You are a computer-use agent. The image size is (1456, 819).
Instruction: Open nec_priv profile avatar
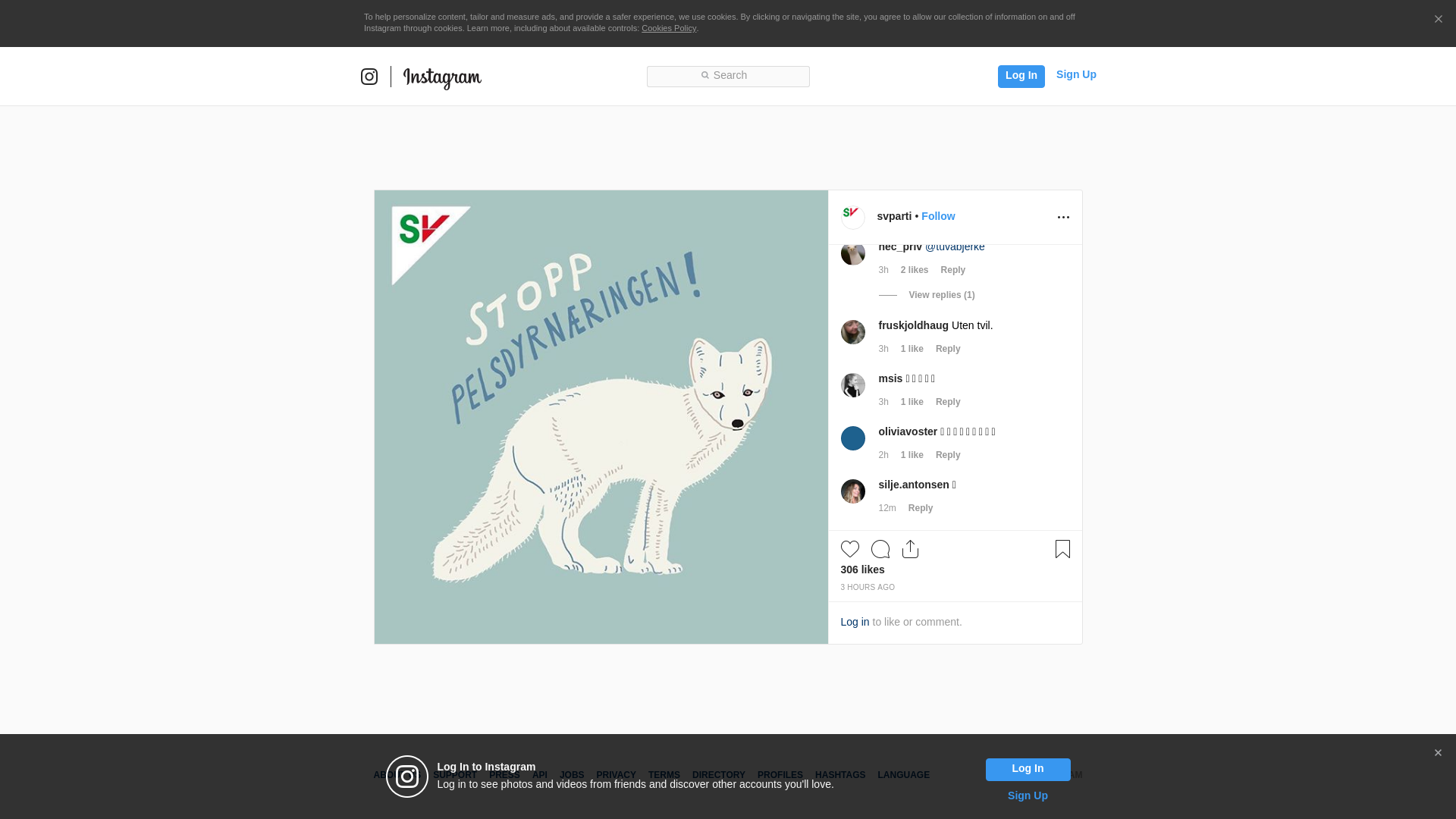853,253
